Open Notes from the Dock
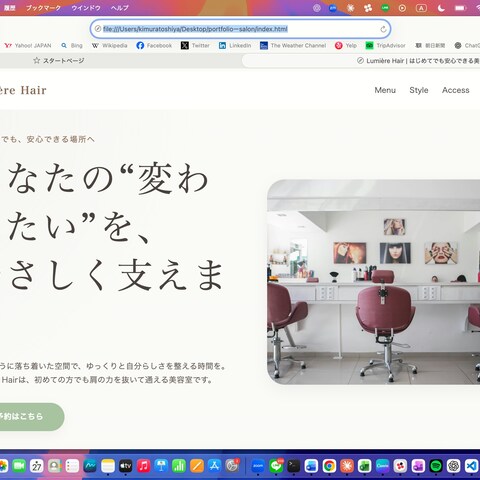The image size is (480, 480). coord(108,466)
